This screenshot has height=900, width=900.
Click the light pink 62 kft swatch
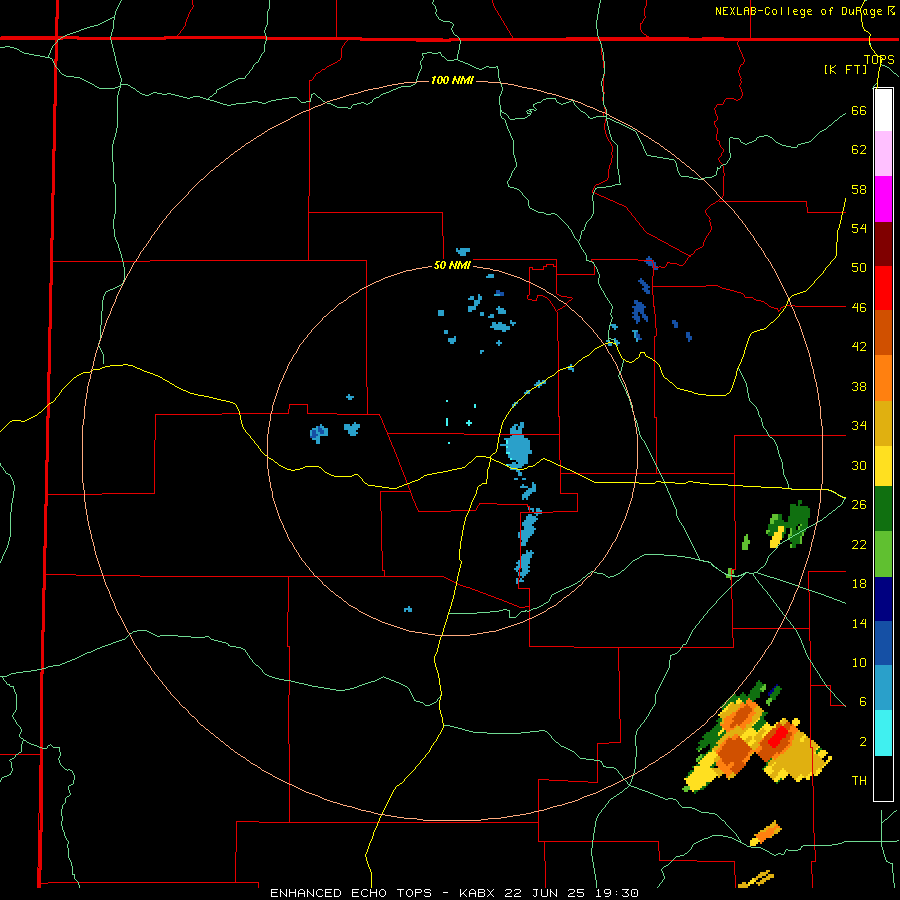tap(883, 154)
